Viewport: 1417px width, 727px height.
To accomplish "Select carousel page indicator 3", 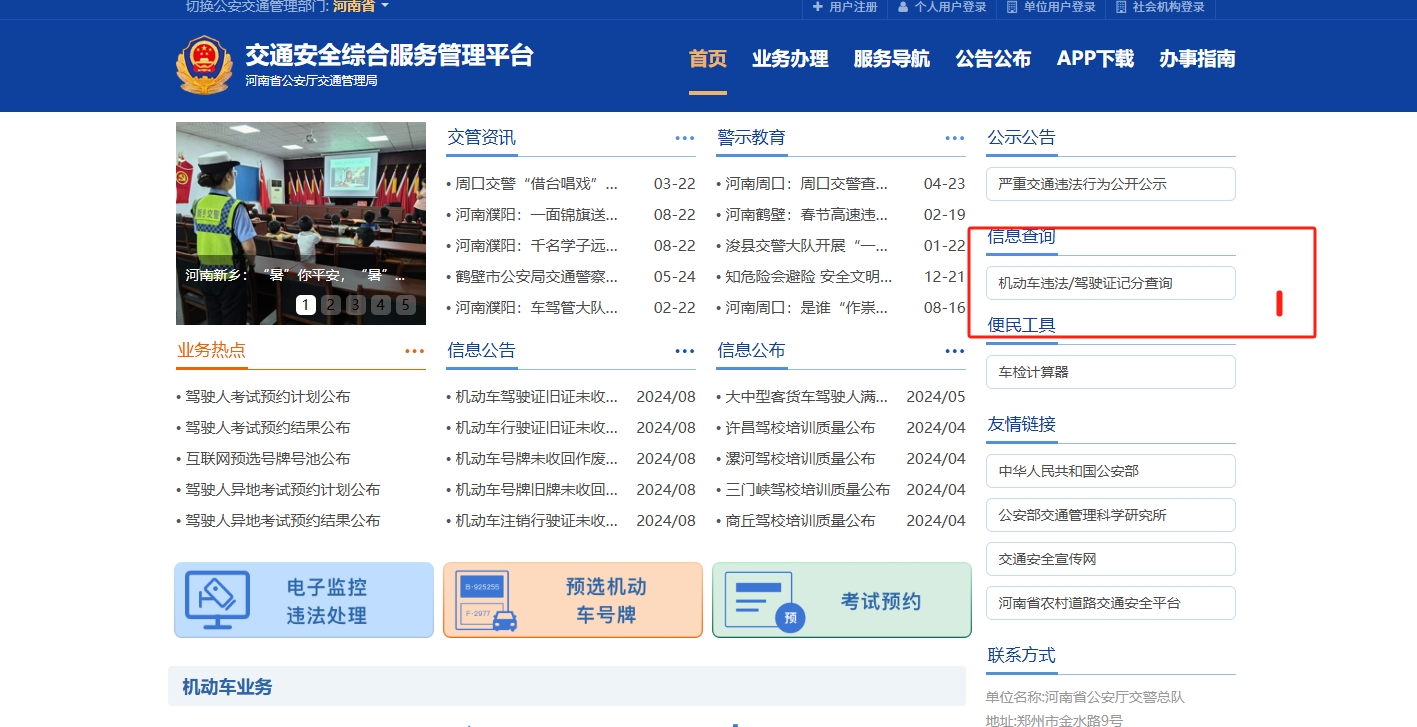I will [355, 305].
